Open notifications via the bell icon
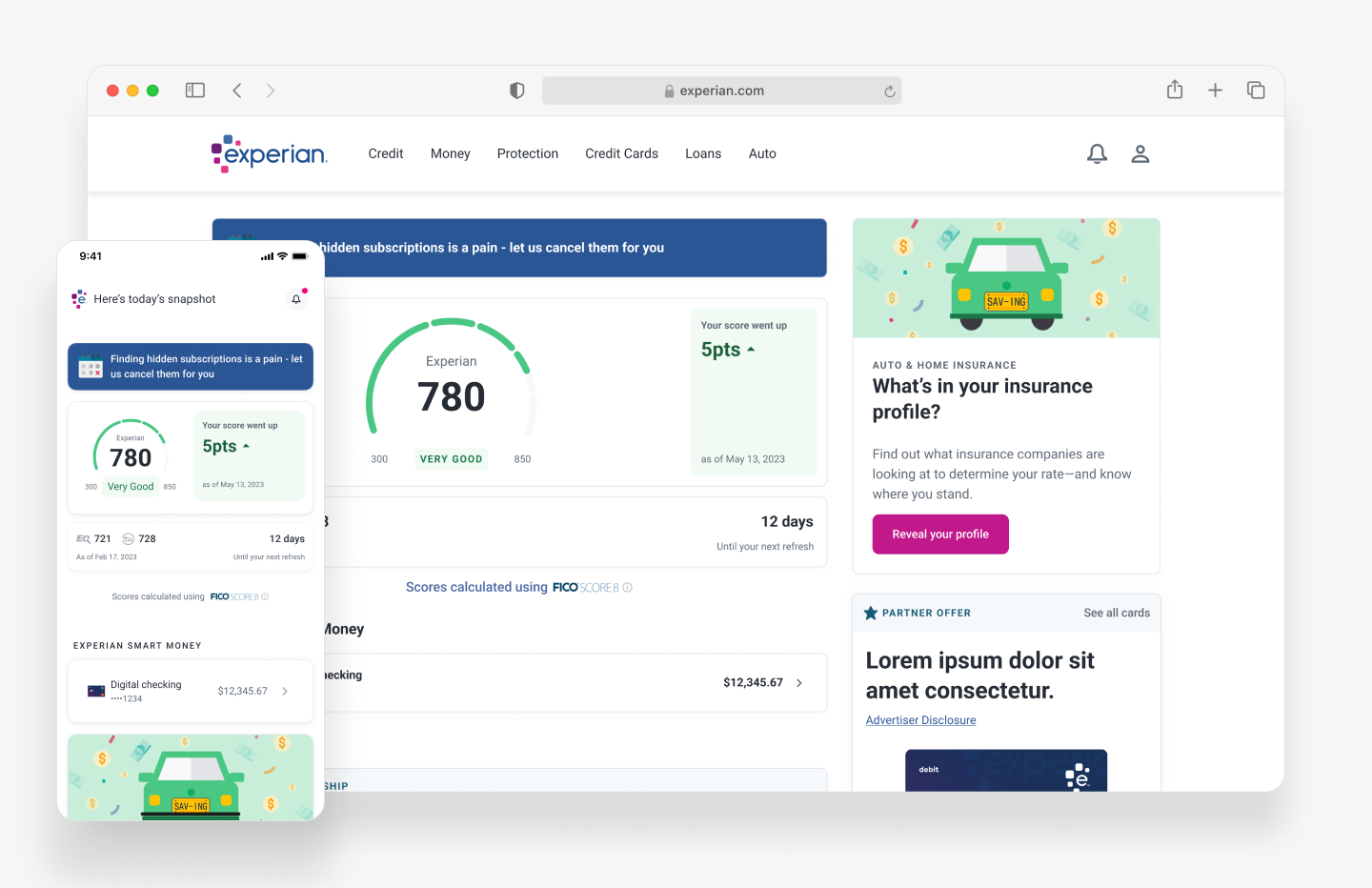This screenshot has width=1372, height=888. tap(1097, 153)
